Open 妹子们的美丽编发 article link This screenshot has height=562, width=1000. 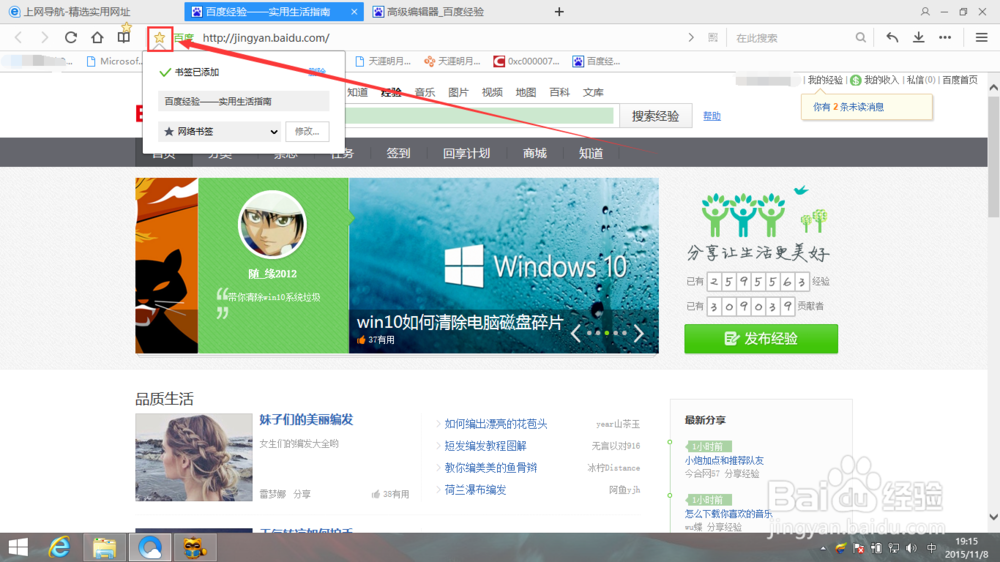pos(306,420)
